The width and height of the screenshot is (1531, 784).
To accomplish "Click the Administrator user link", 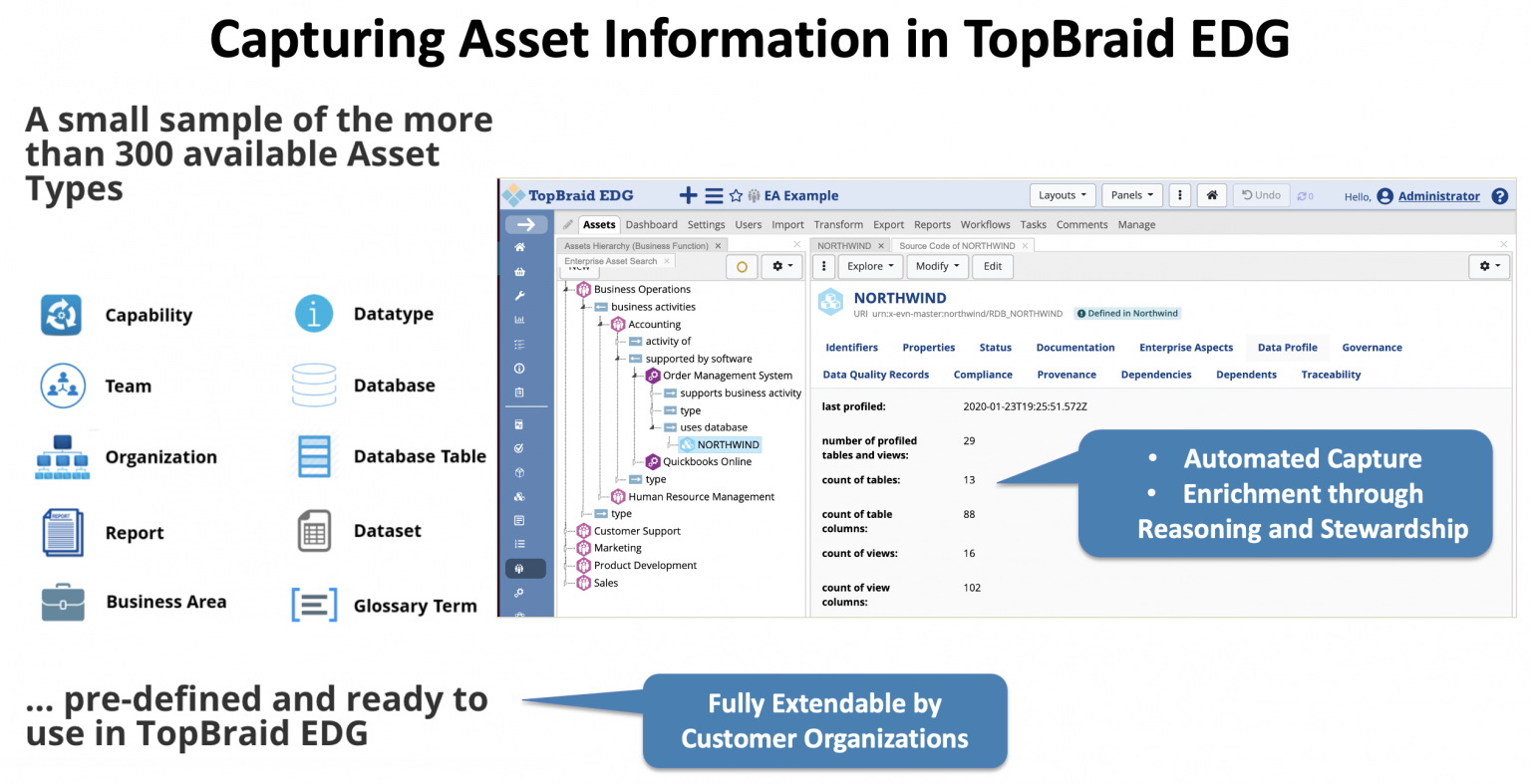I will [1438, 196].
